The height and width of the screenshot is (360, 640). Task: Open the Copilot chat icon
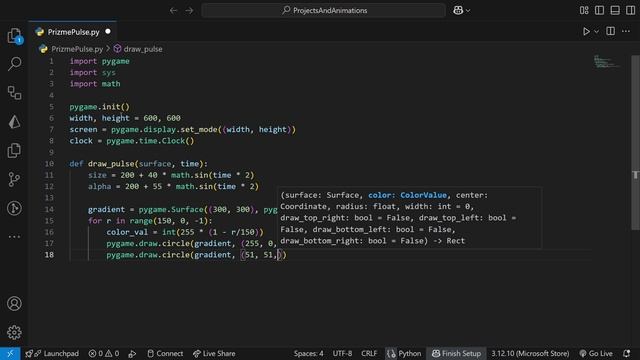pos(458,10)
